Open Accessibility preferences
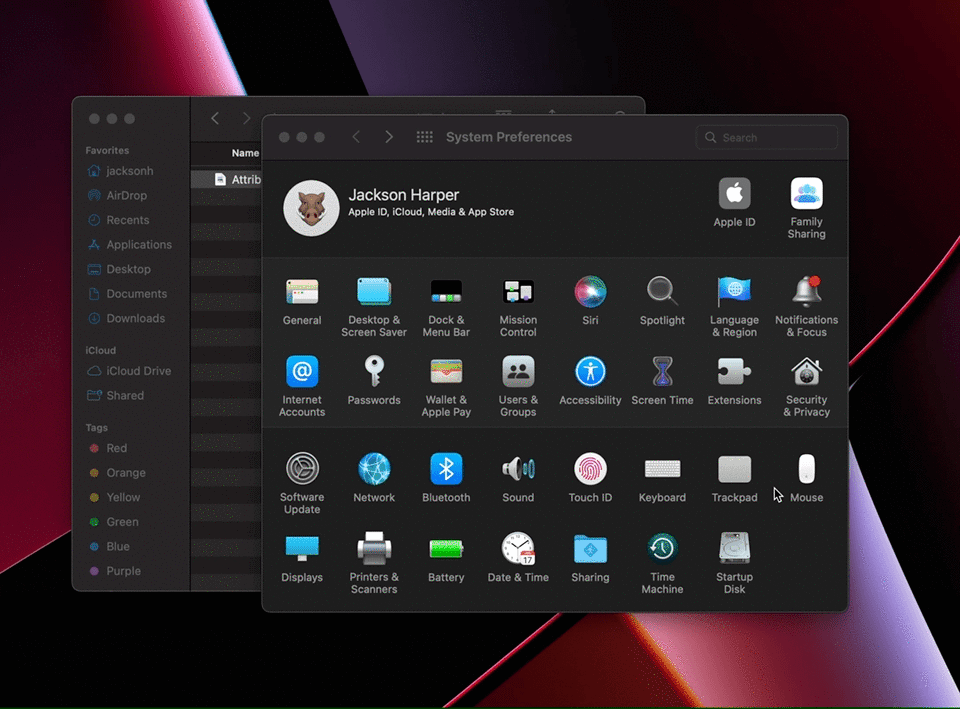960x709 pixels. click(x=590, y=381)
